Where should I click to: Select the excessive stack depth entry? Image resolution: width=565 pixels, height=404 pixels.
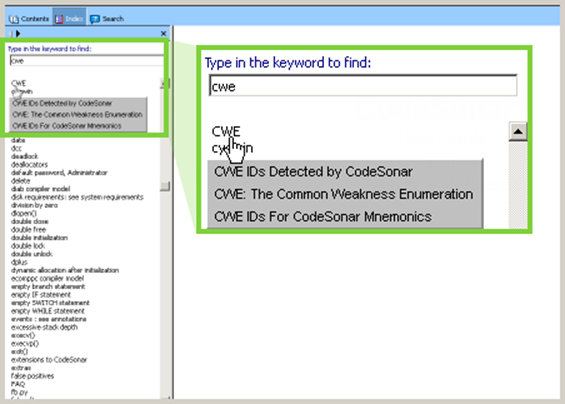(44, 327)
